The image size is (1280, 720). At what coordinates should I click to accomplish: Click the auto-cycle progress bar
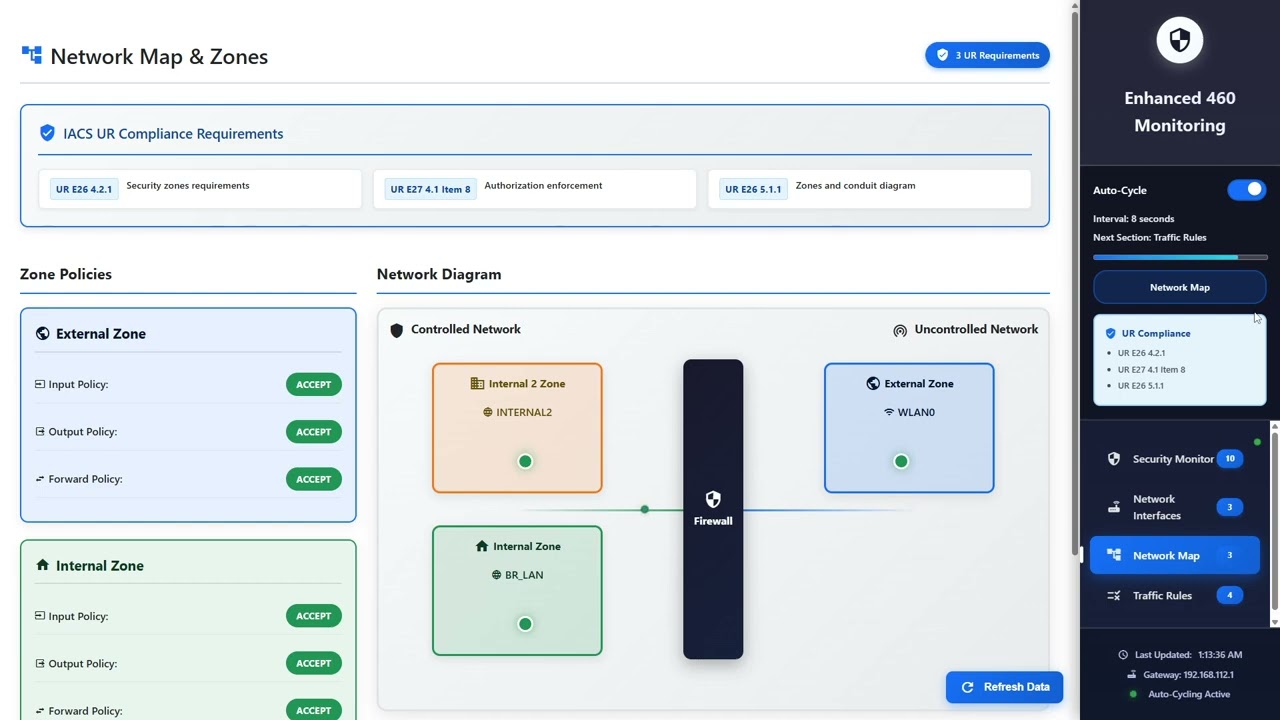(1179, 257)
